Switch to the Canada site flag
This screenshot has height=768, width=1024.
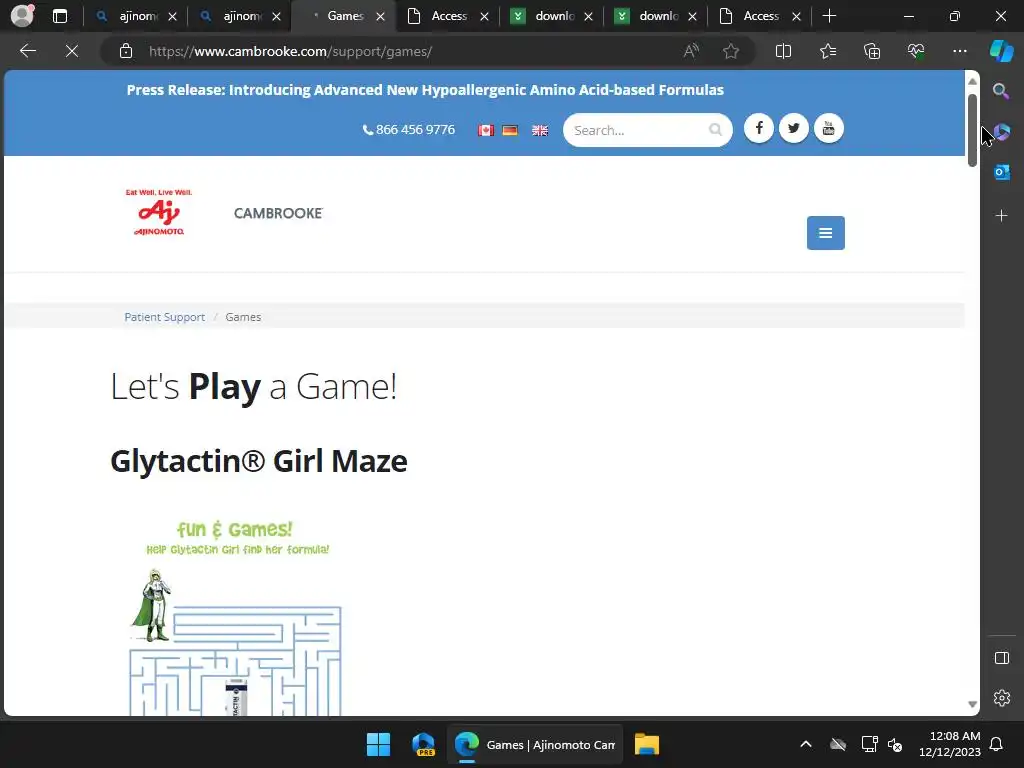485,130
